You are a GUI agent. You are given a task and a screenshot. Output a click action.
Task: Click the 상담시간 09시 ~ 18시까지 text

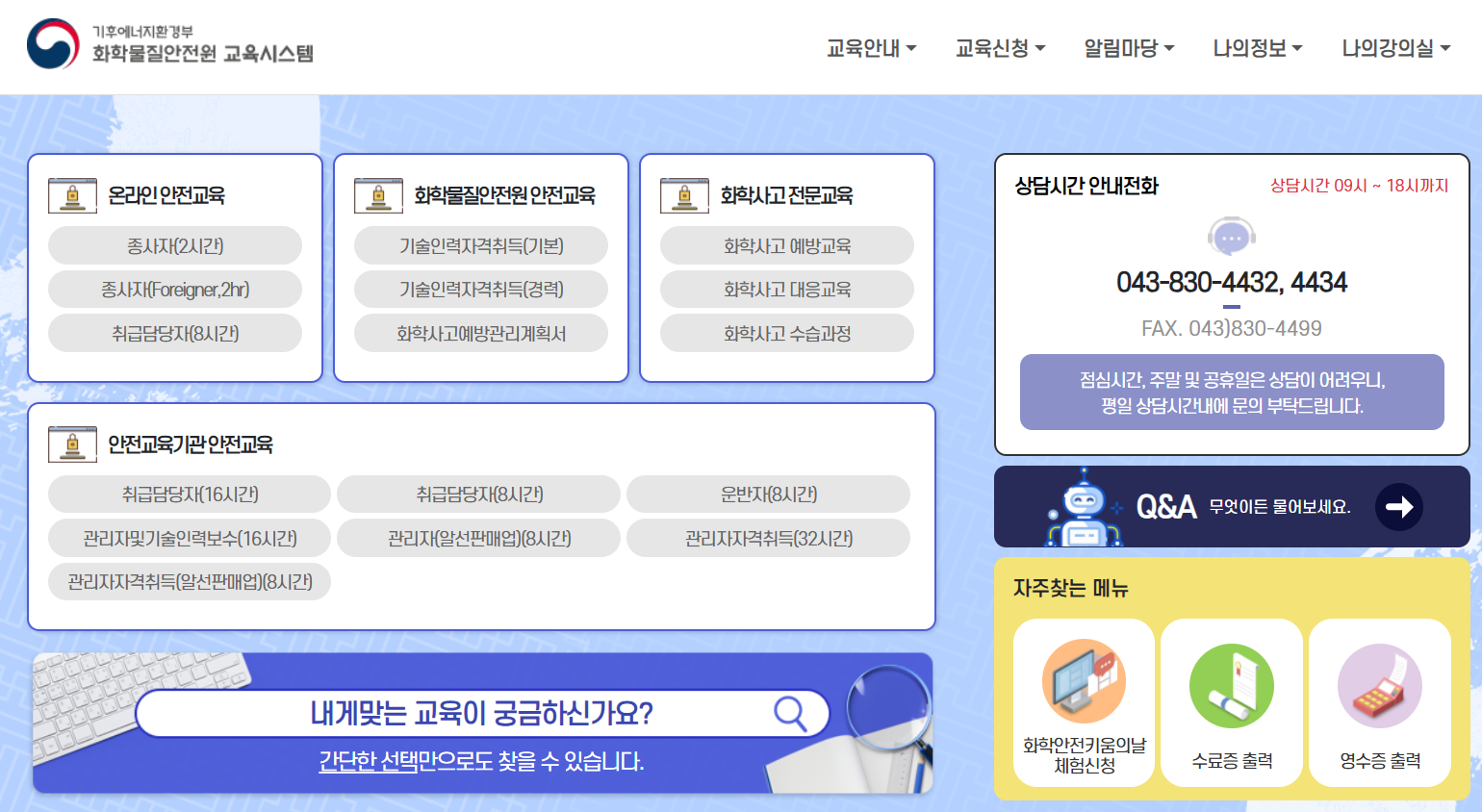click(1360, 186)
